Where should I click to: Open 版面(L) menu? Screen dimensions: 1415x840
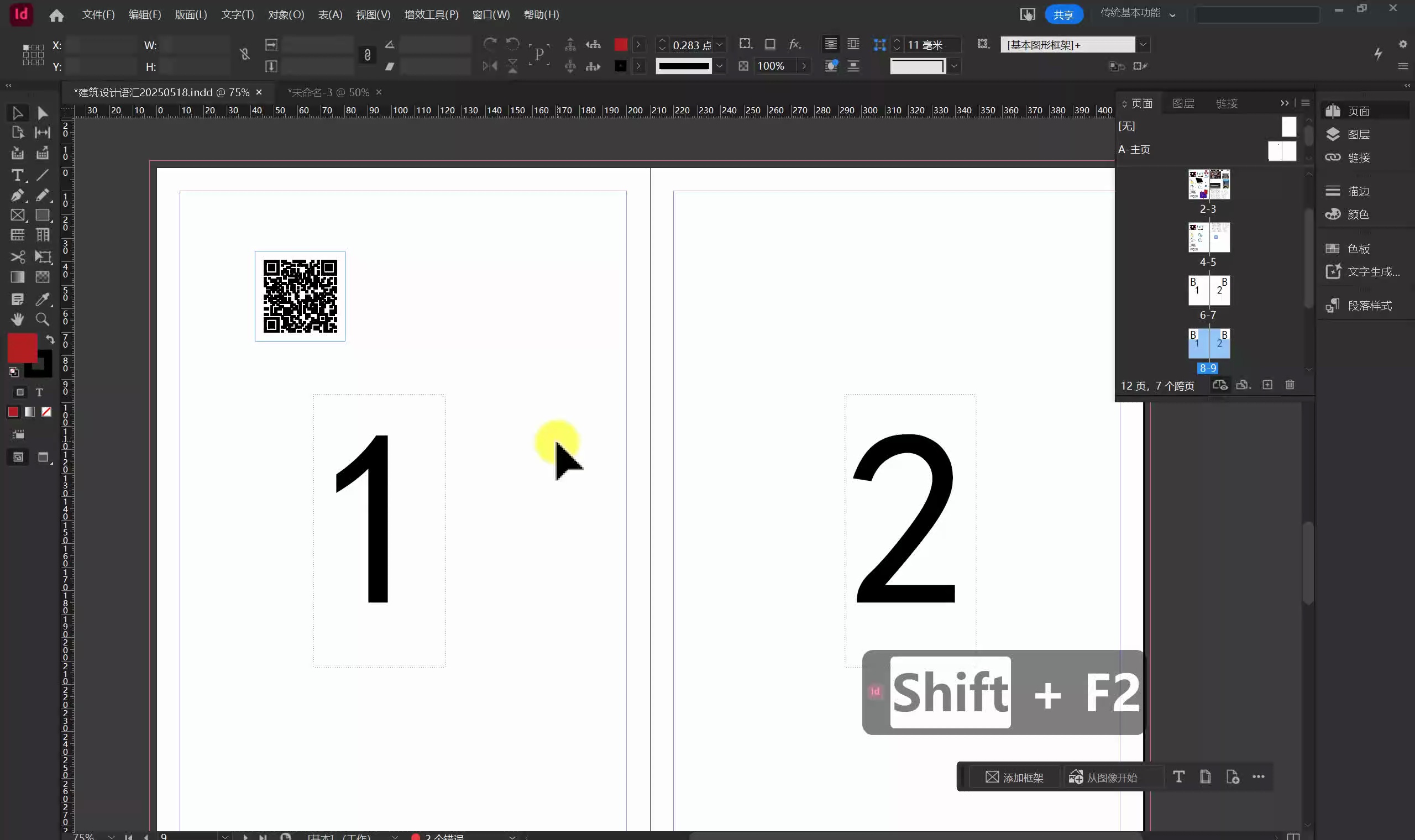191,15
